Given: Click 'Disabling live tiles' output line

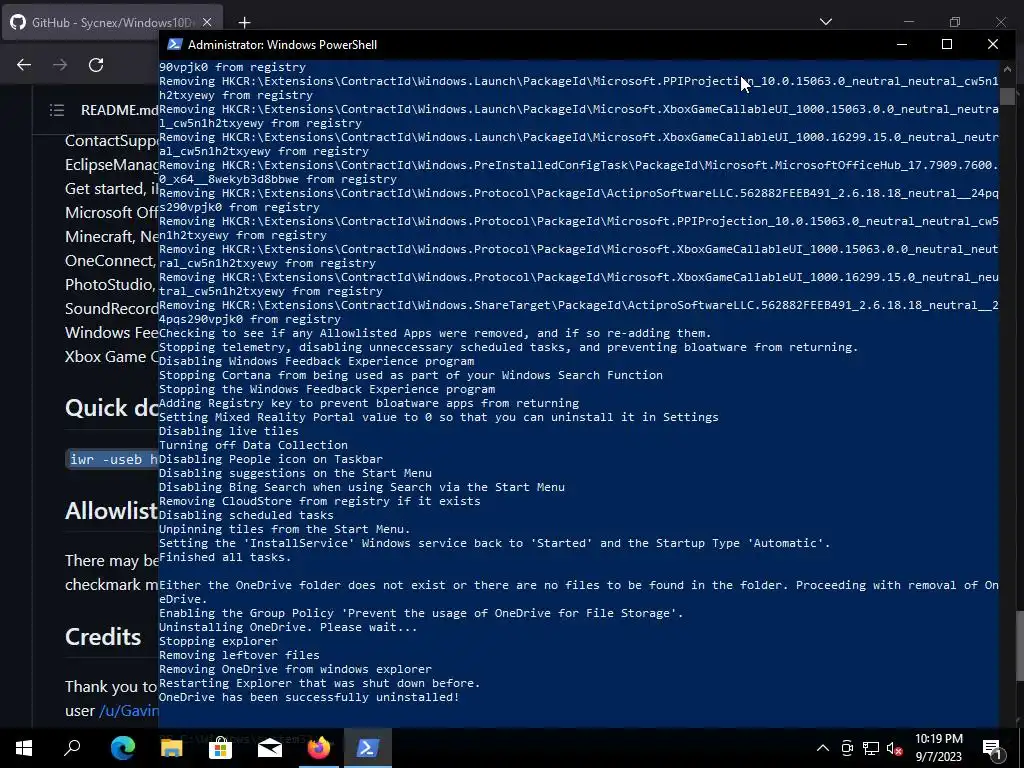Looking at the screenshot, I should 229,431.
